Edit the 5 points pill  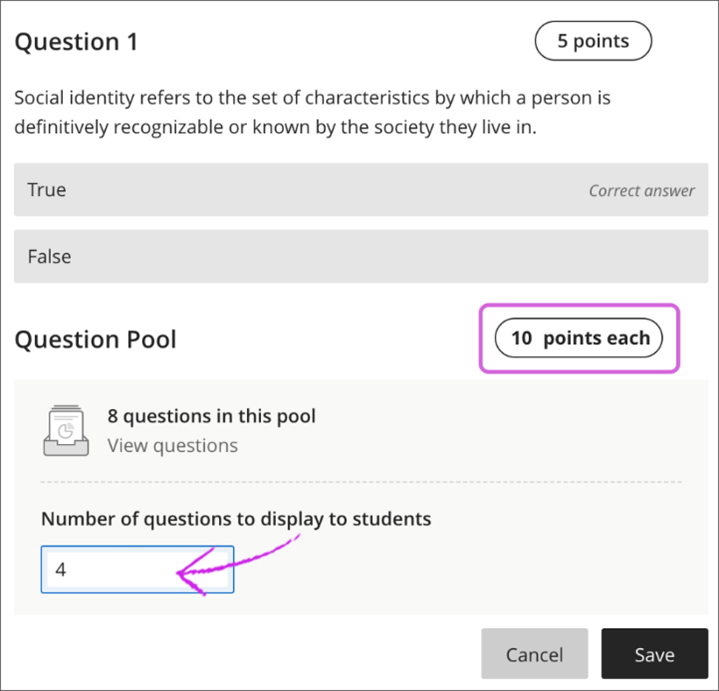click(x=593, y=42)
